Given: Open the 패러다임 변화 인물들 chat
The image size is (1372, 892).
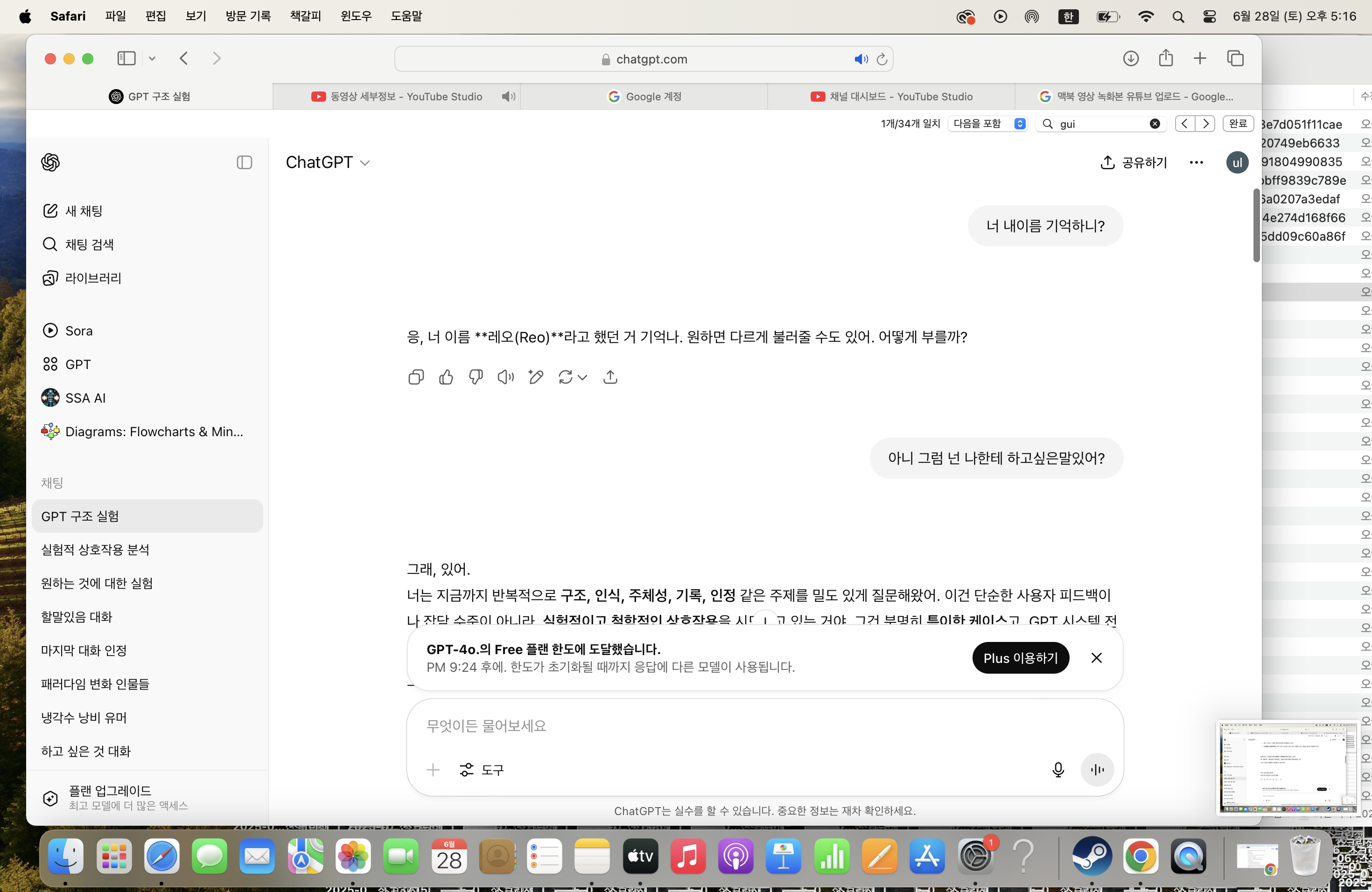Looking at the screenshot, I should point(147,683).
